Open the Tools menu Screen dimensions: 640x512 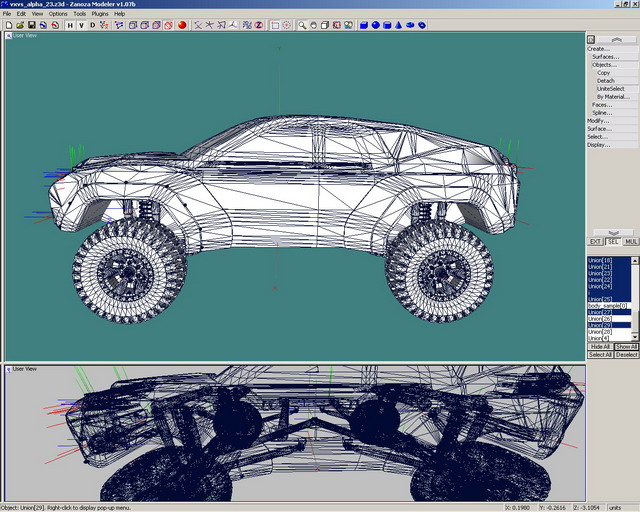[79, 14]
